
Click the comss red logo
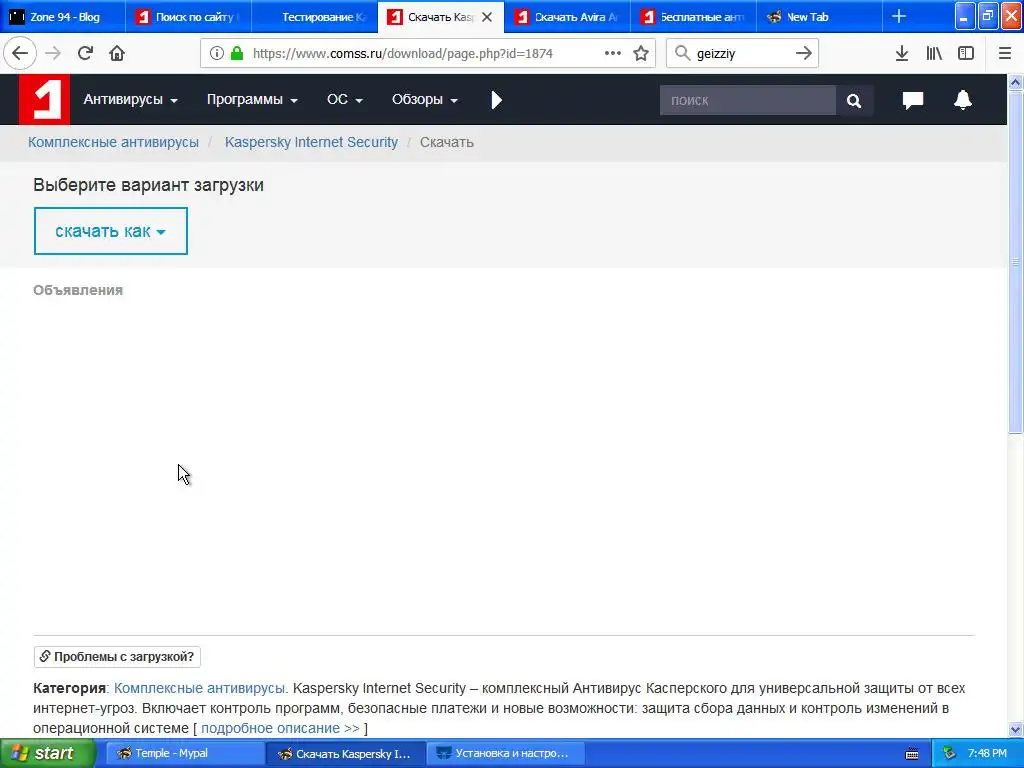[44, 99]
